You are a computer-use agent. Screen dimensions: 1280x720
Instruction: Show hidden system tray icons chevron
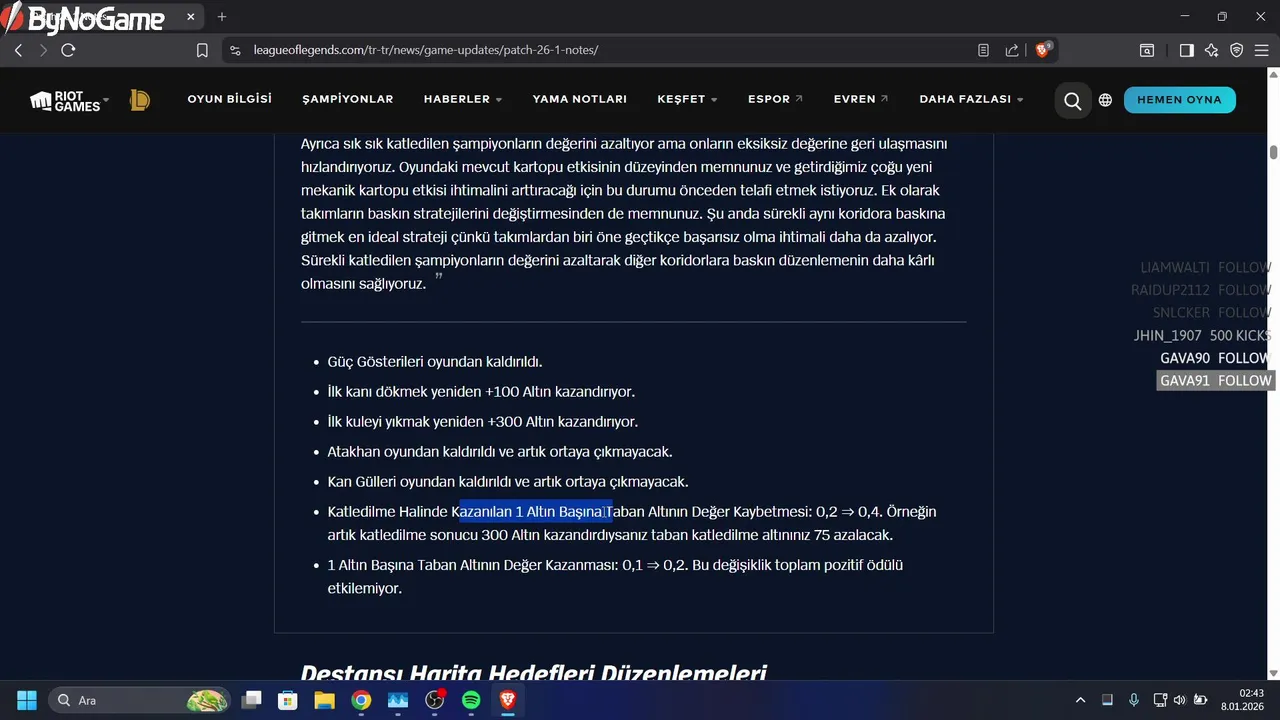point(1080,700)
